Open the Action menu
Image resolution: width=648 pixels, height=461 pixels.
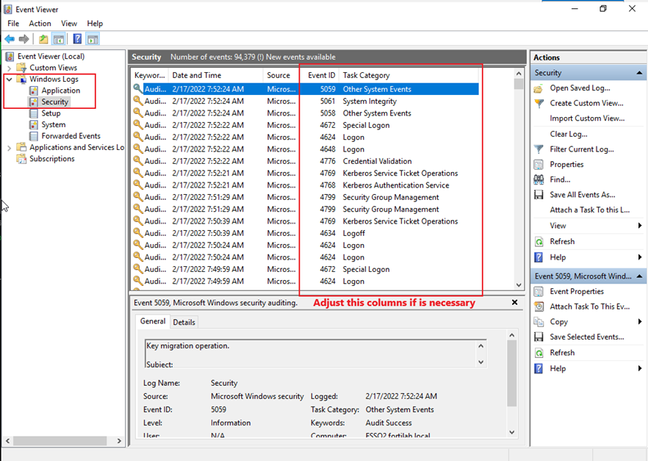pos(40,23)
